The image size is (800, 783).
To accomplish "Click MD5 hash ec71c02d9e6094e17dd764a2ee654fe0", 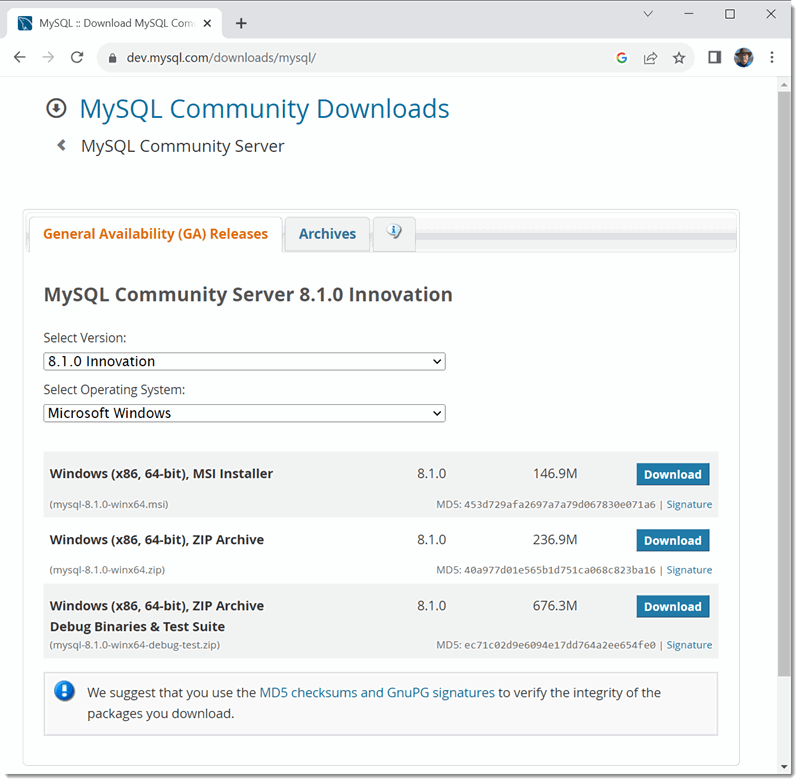I will click(560, 645).
